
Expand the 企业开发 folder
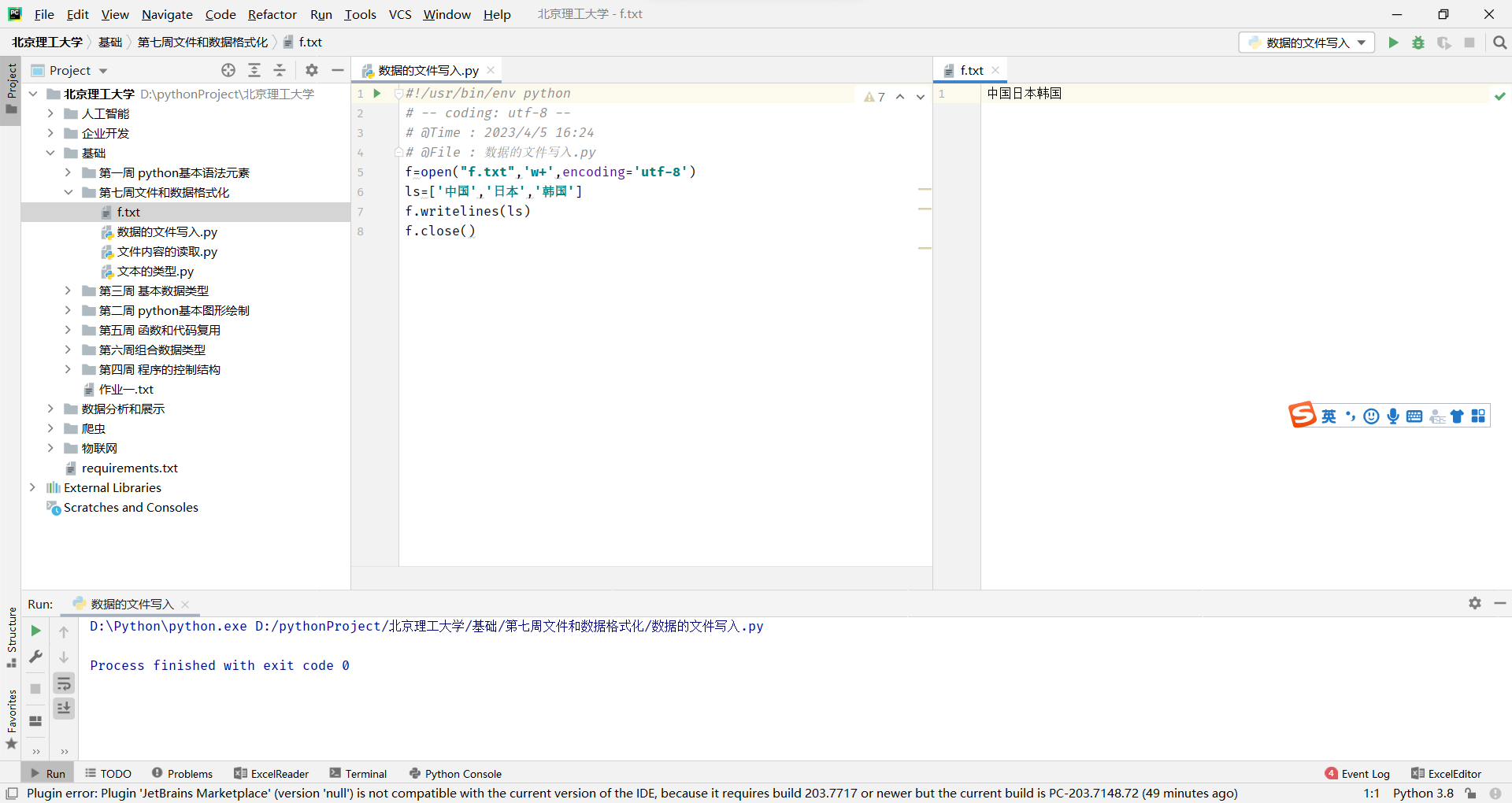pyautogui.click(x=50, y=133)
